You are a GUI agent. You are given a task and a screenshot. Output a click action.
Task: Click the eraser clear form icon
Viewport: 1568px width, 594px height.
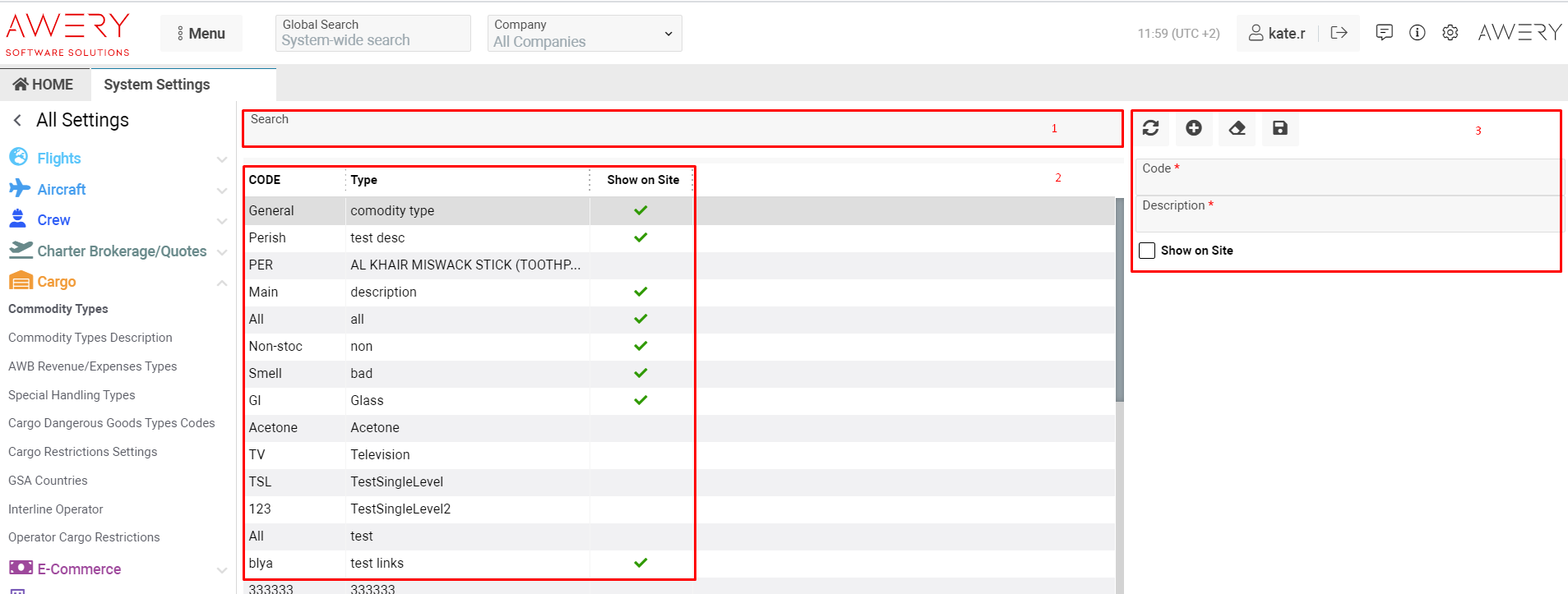click(x=1237, y=128)
